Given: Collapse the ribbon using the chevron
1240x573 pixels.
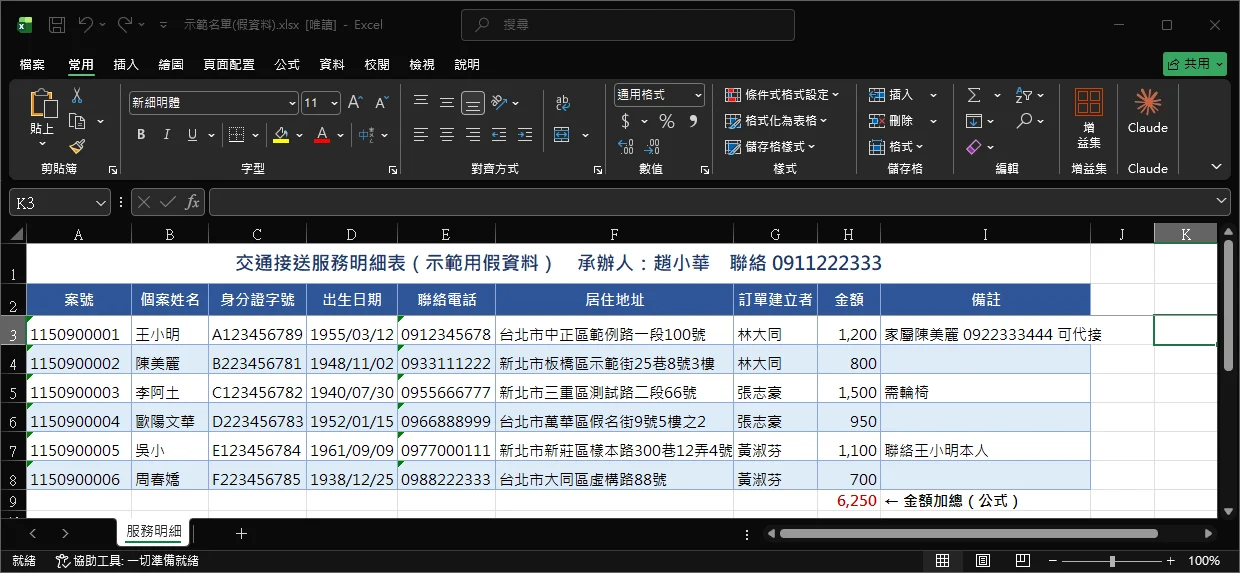Looking at the screenshot, I should click(x=1217, y=167).
